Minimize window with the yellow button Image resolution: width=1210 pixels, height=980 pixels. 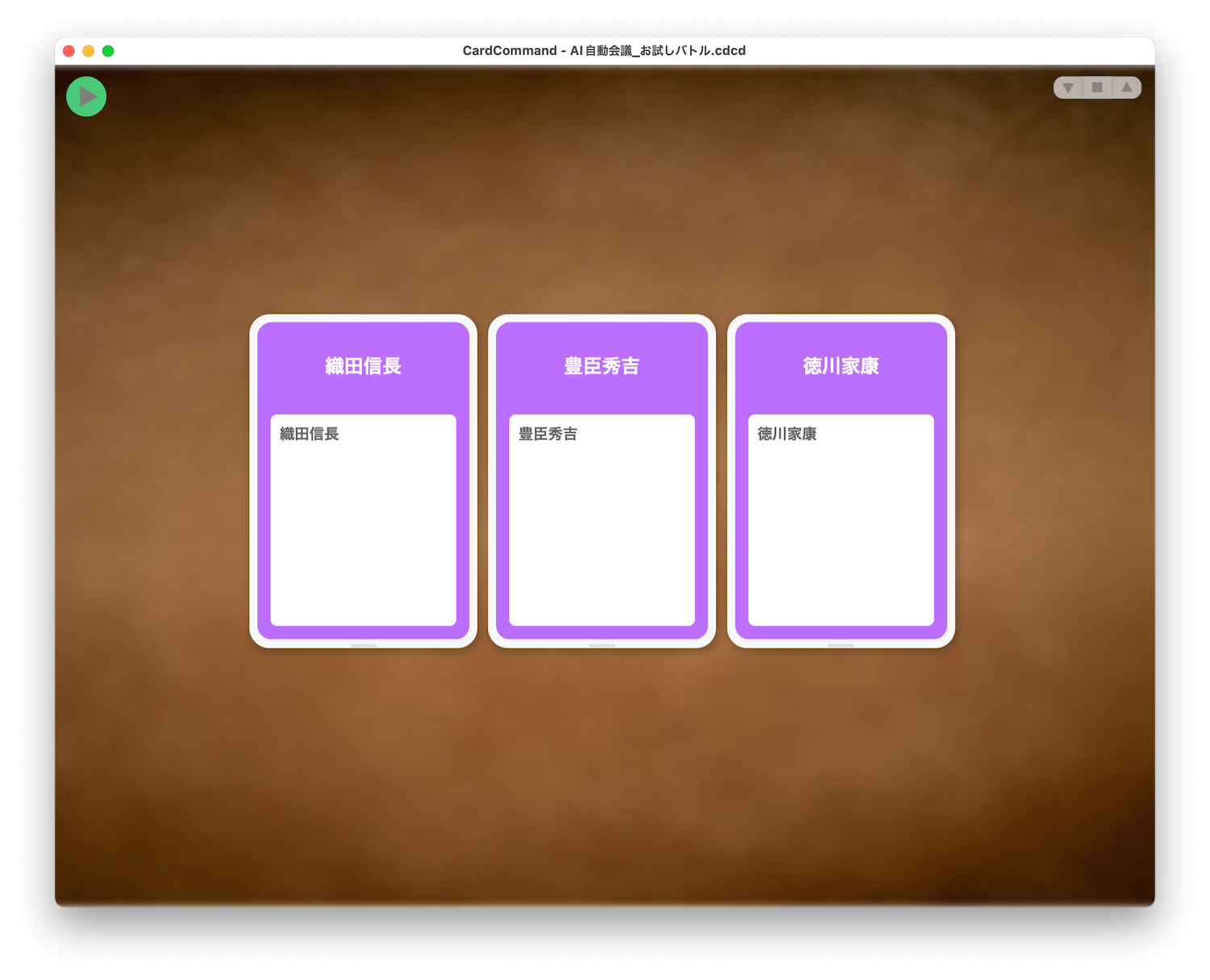coord(88,51)
